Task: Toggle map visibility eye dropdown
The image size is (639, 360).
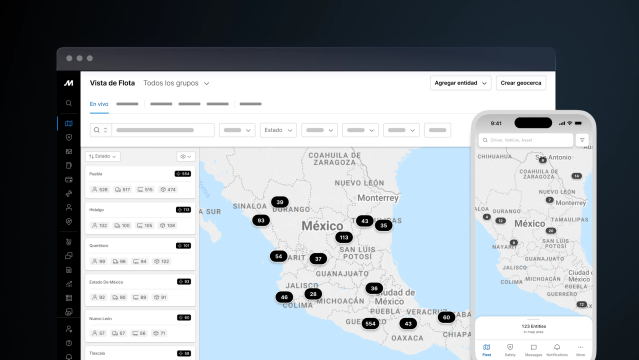Action: [x=186, y=157]
